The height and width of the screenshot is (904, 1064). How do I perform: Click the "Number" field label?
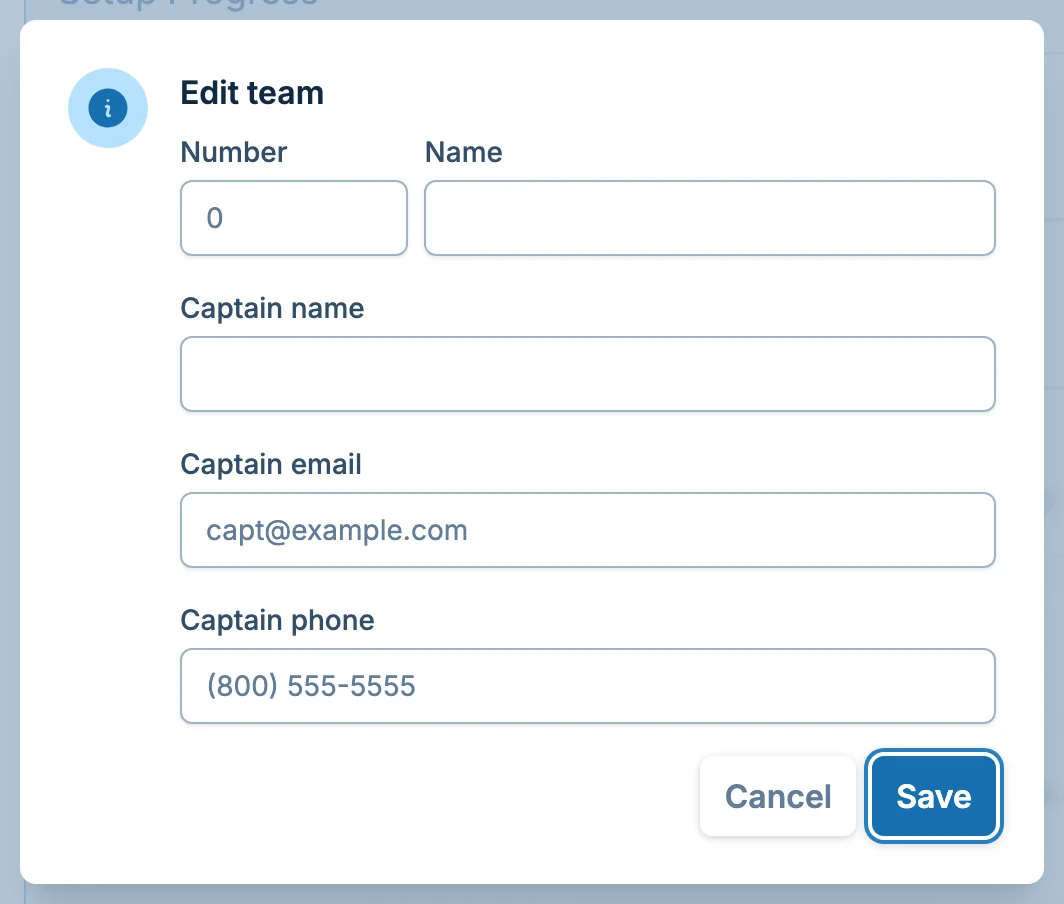click(x=233, y=152)
